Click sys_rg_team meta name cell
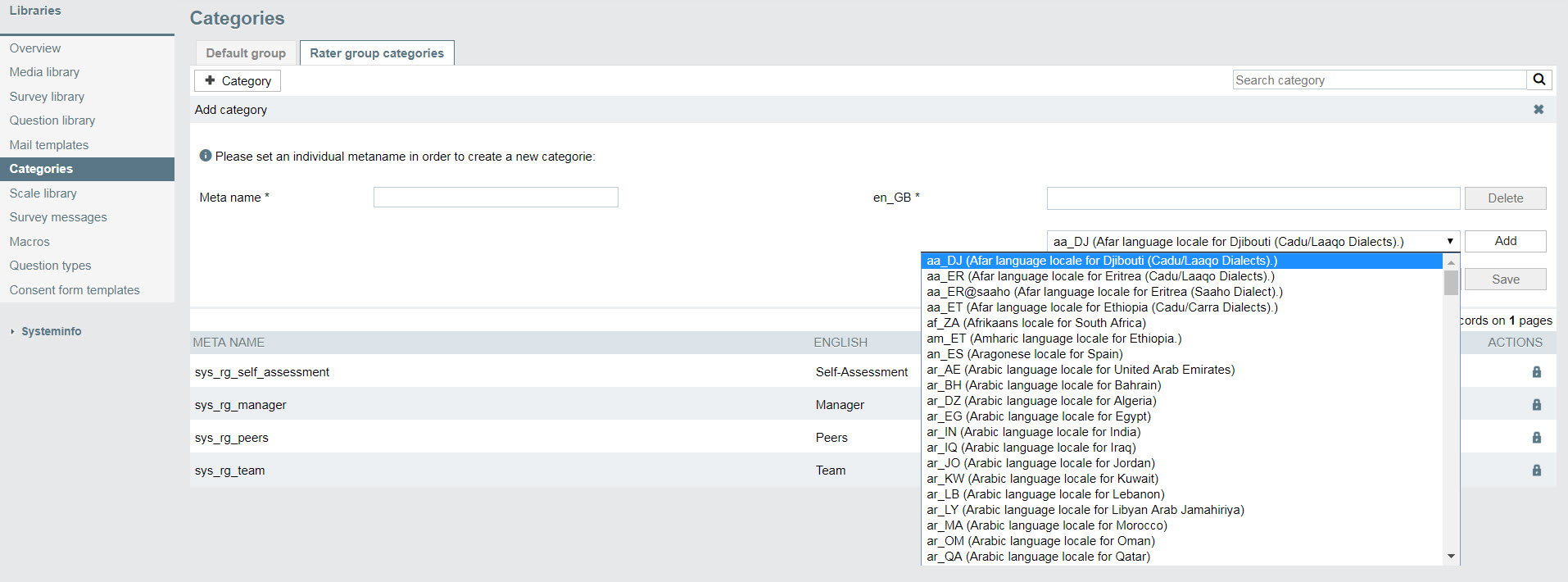This screenshot has width=1568, height=582. click(x=230, y=471)
